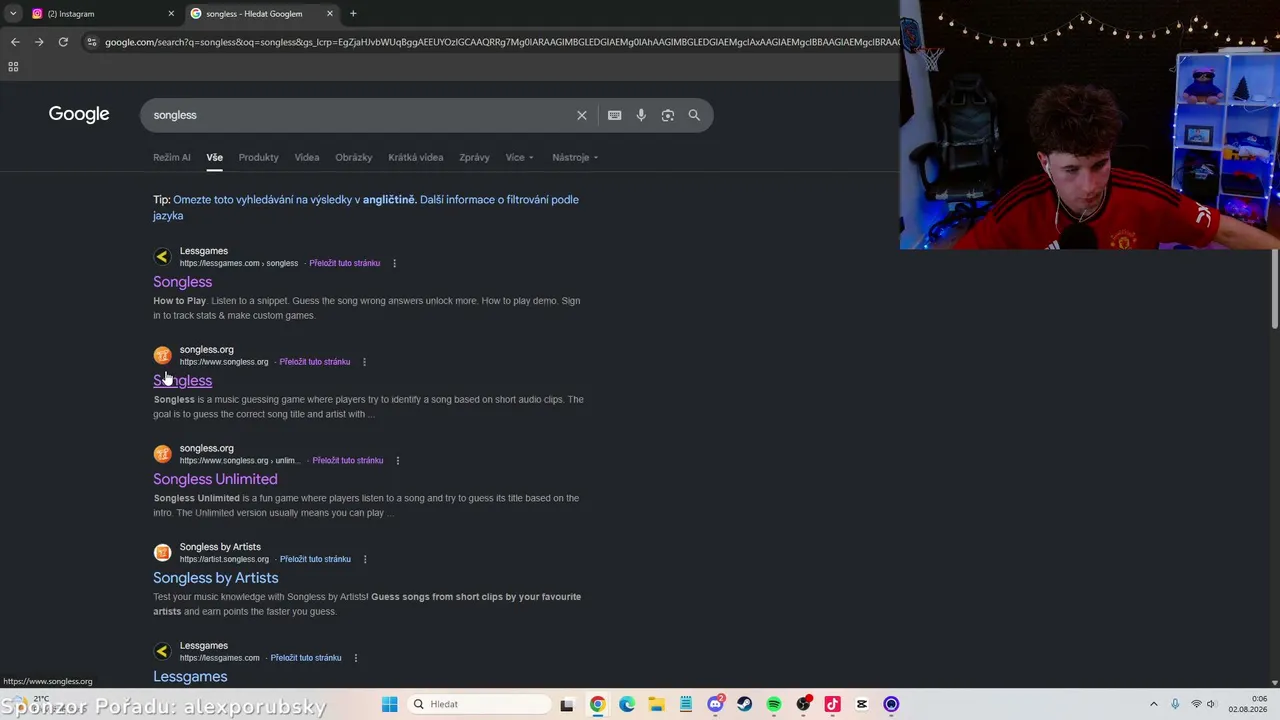Expand the Více dropdown
The height and width of the screenshot is (720, 1280).
tap(519, 157)
